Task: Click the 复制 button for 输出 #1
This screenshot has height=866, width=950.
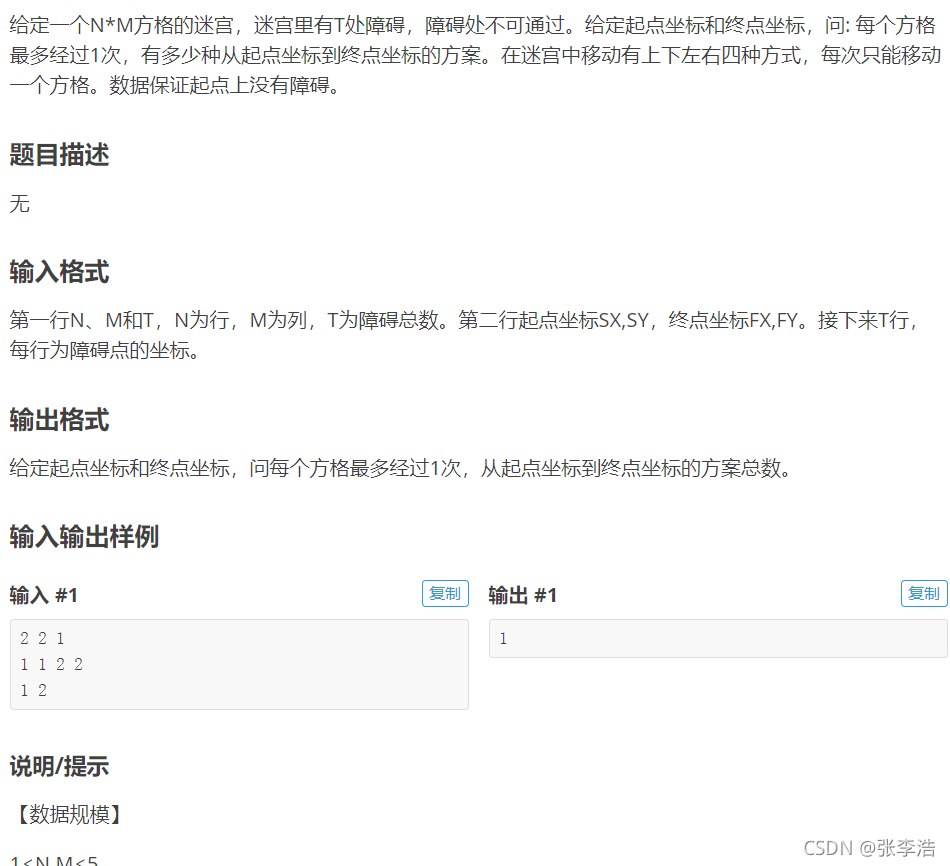Action: [923, 593]
